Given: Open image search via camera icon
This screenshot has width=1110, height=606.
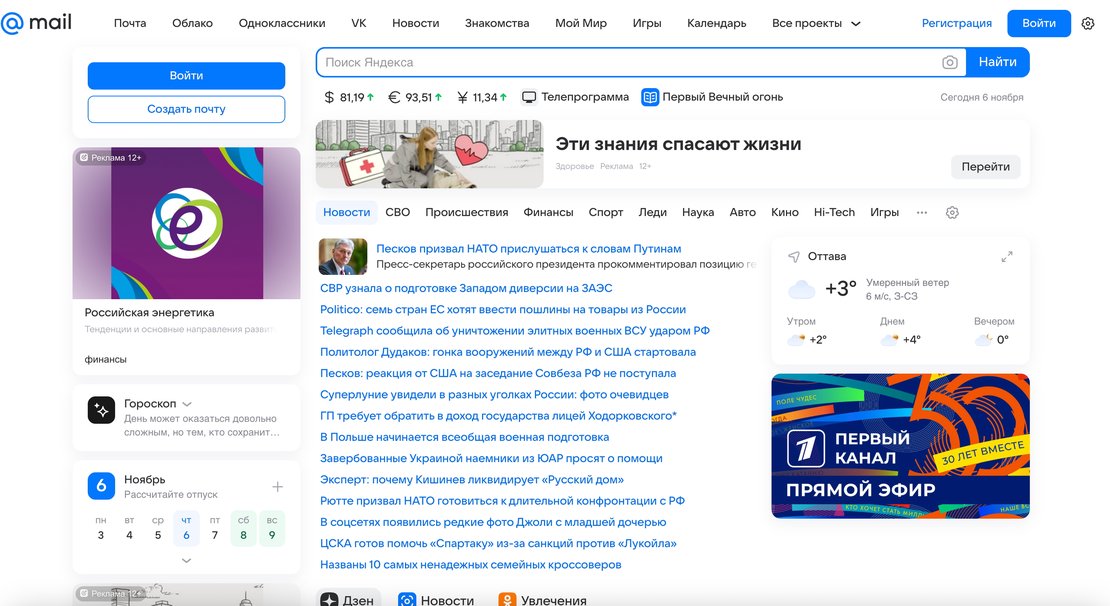Looking at the screenshot, I should coord(949,62).
